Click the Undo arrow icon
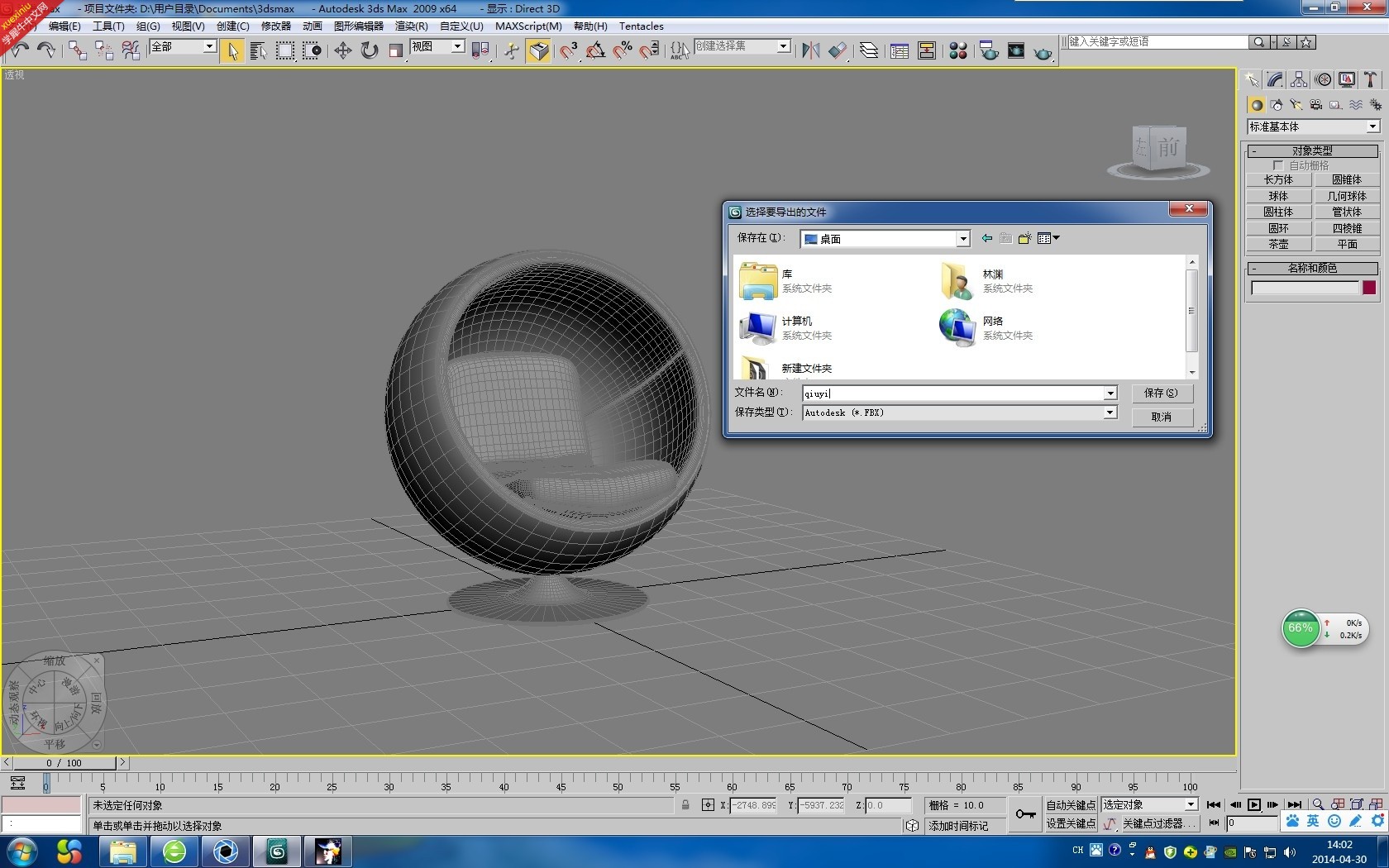 point(20,50)
